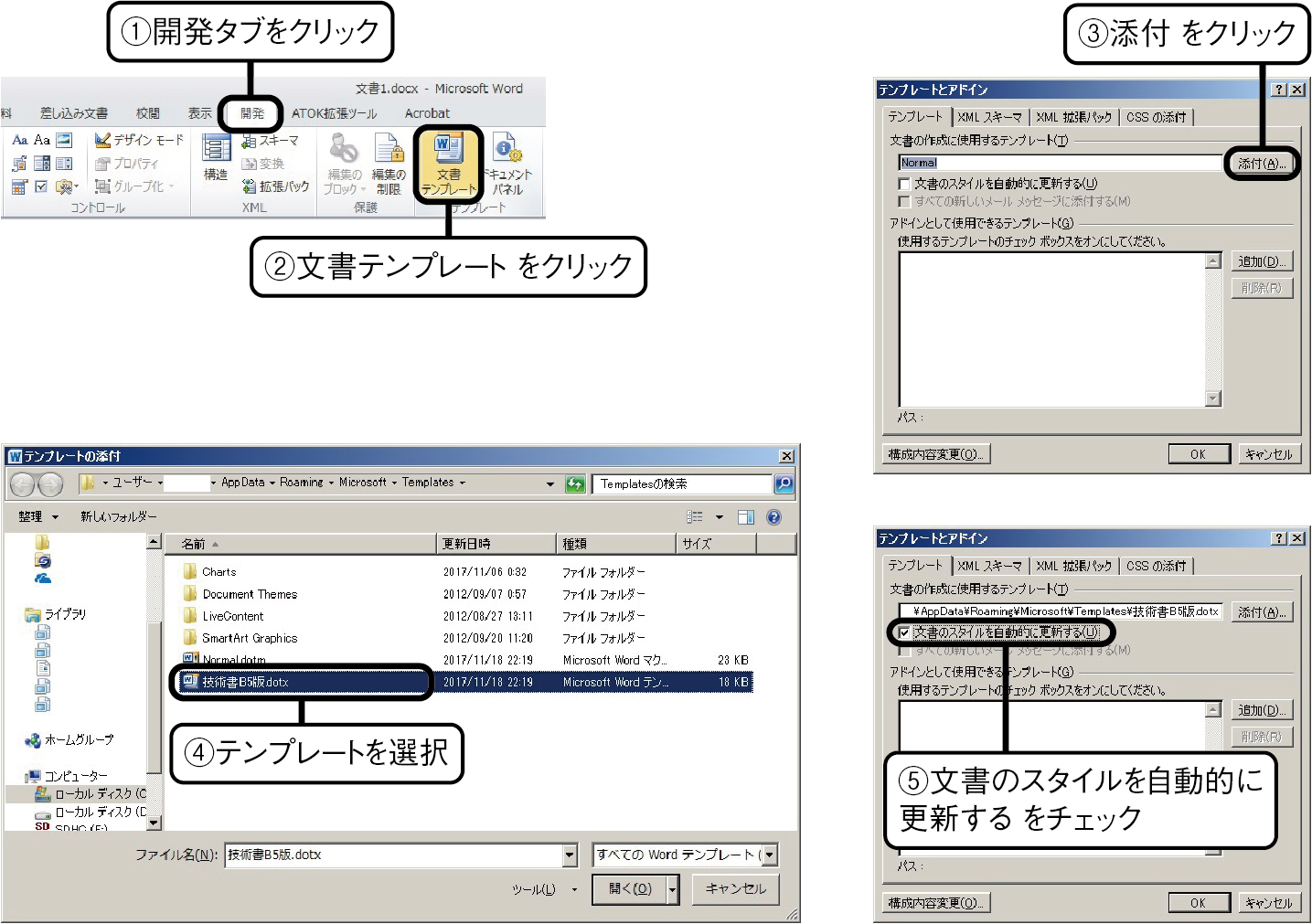Viewport: 1312px width, 924px height.
Task: Click the Rich Text content control icon
Action: click(19, 140)
